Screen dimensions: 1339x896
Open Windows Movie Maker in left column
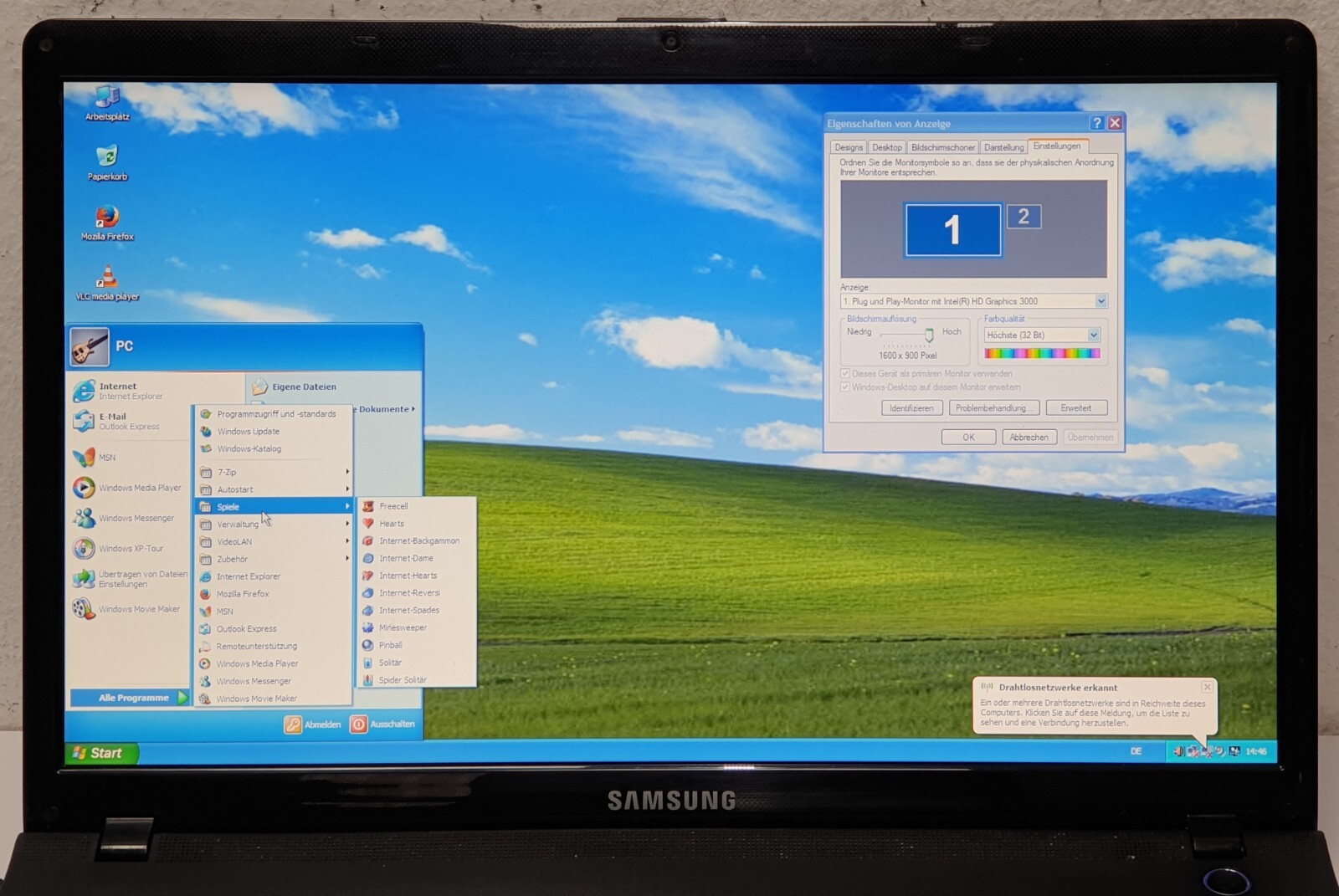coord(130,609)
